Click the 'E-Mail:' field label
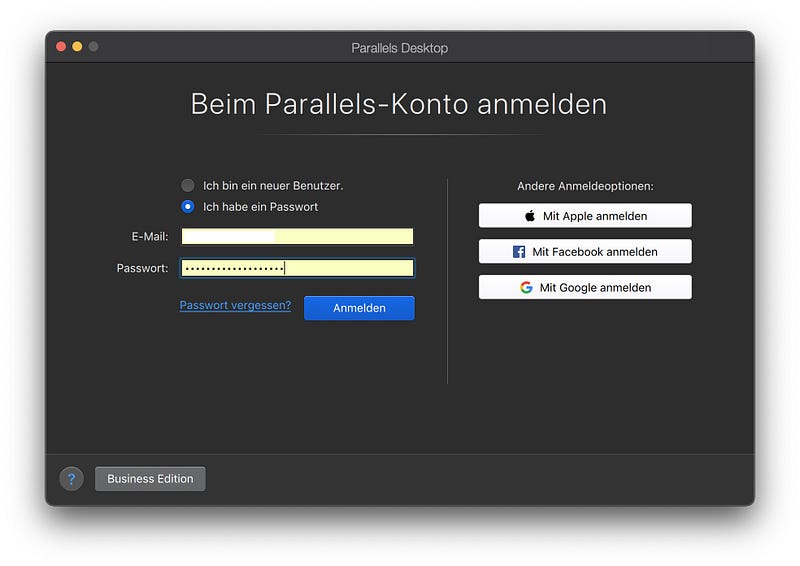Screen dimensions: 800x566 point(150,236)
